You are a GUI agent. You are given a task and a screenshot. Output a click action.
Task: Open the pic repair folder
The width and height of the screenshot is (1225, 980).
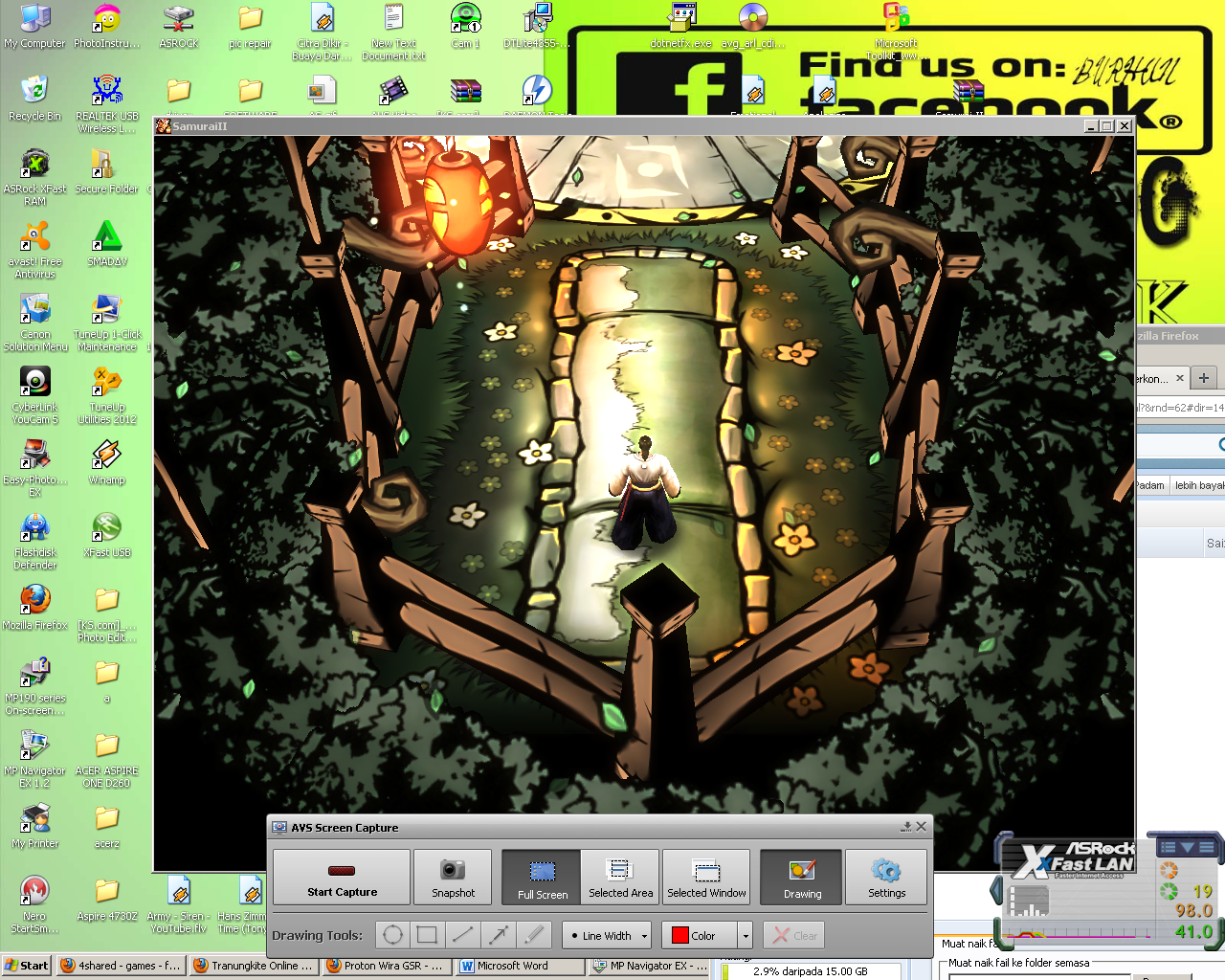coord(251,27)
